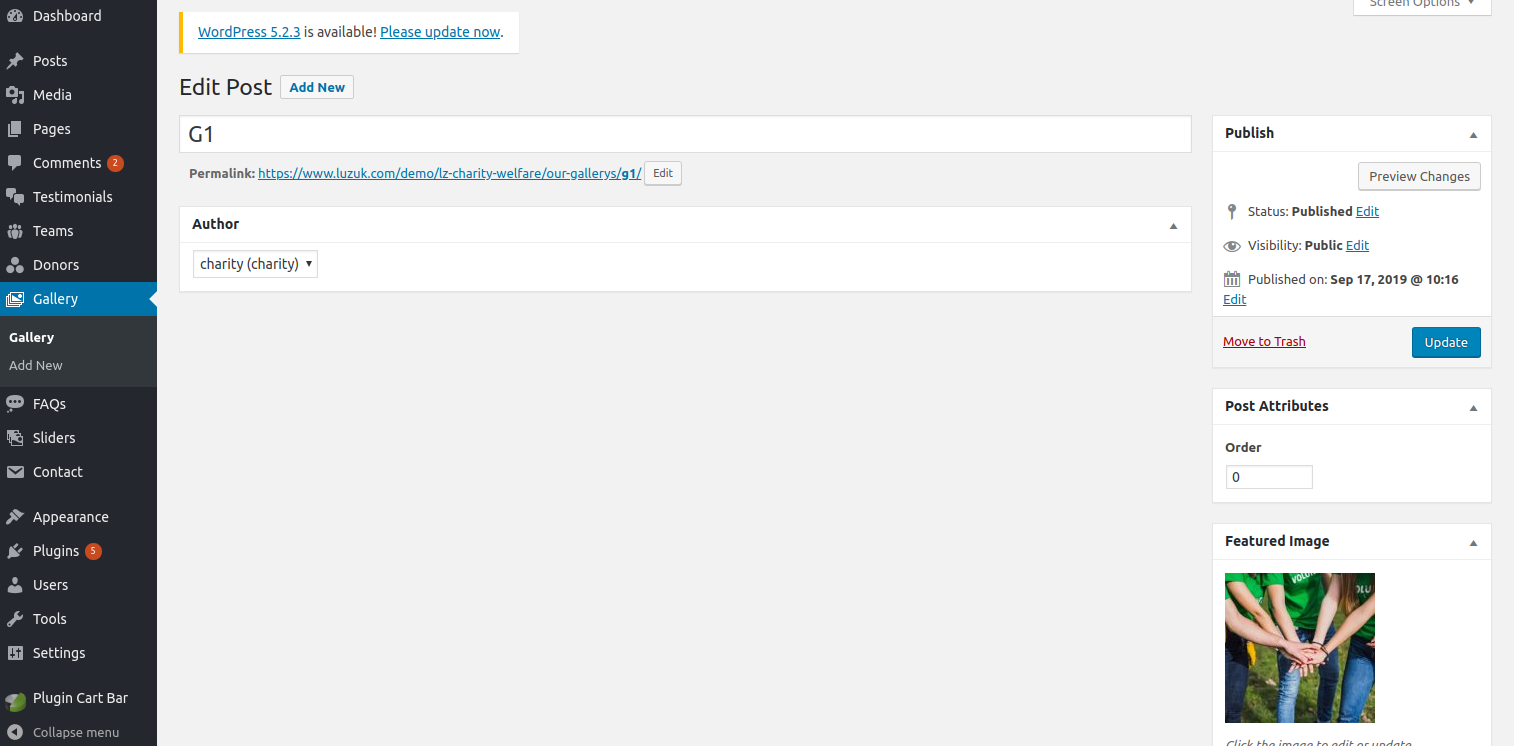Open the Appearance menu
The width and height of the screenshot is (1514, 746).
pos(78,517)
